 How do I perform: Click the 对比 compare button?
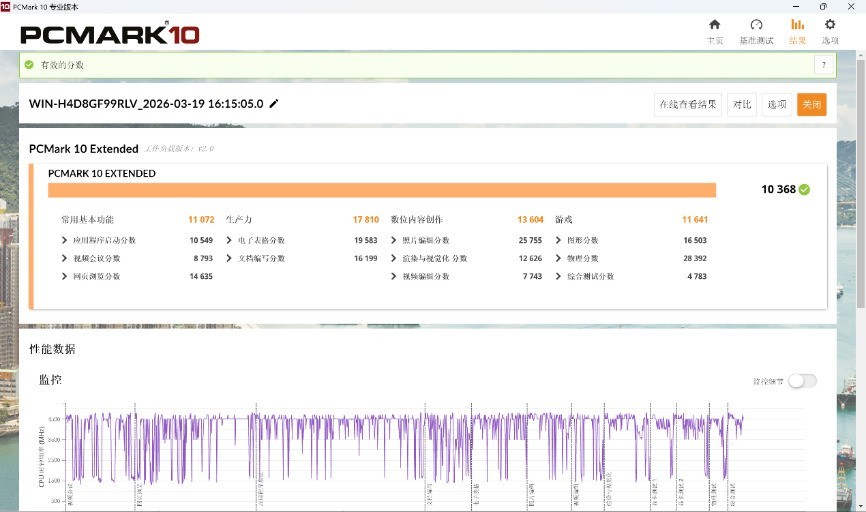(x=741, y=104)
